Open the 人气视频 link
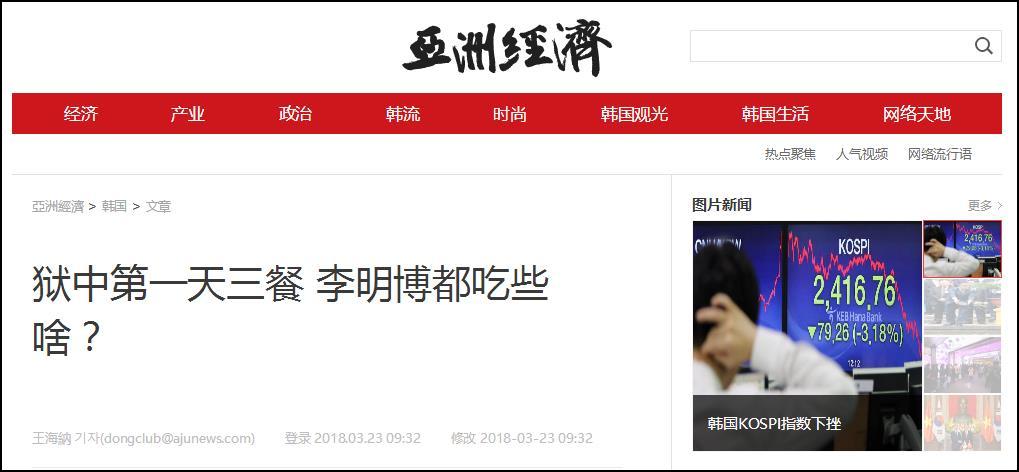The width and height of the screenshot is (1019, 472). coord(862,154)
